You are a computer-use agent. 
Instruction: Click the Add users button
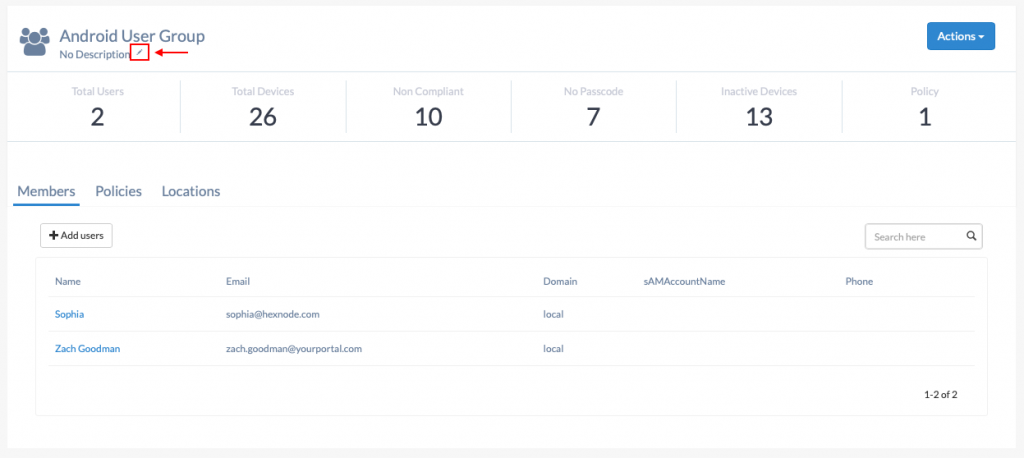click(x=76, y=236)
